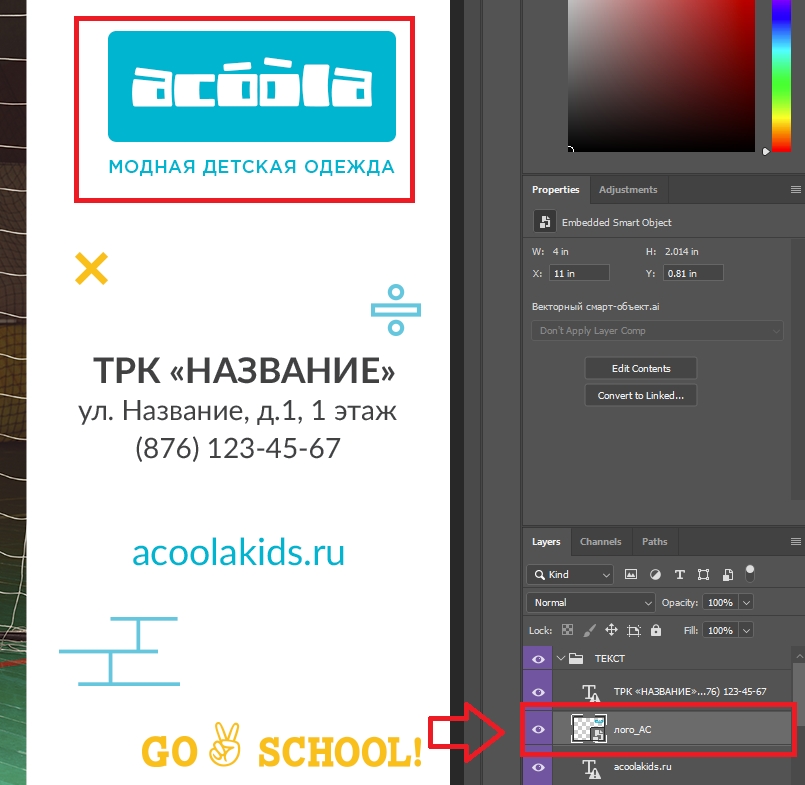
Task: Click the hue slider triangle handle
Action: tap(766, 151)
